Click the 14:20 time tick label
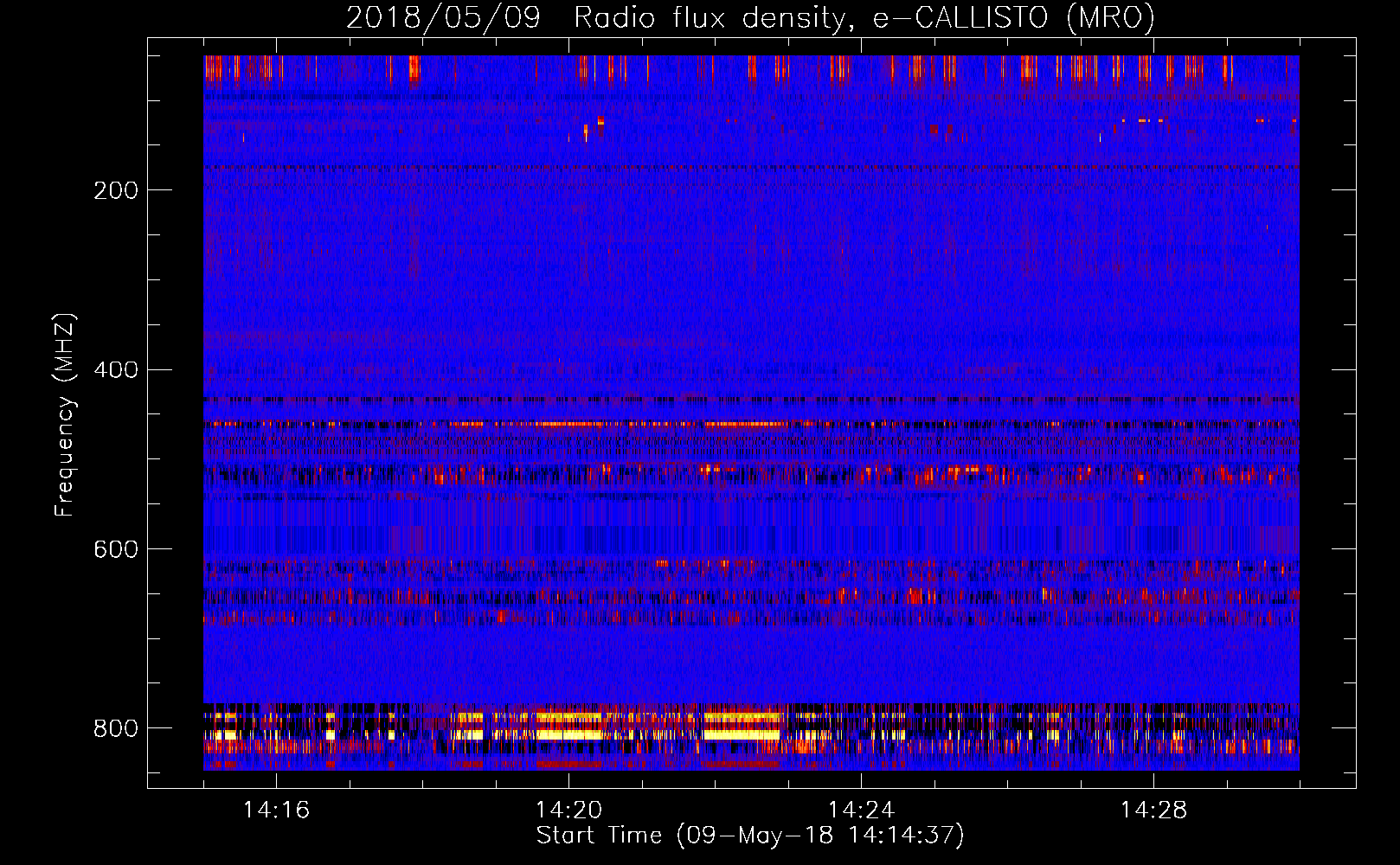Screen dimensions: 1400x865 tap(568, 811)
